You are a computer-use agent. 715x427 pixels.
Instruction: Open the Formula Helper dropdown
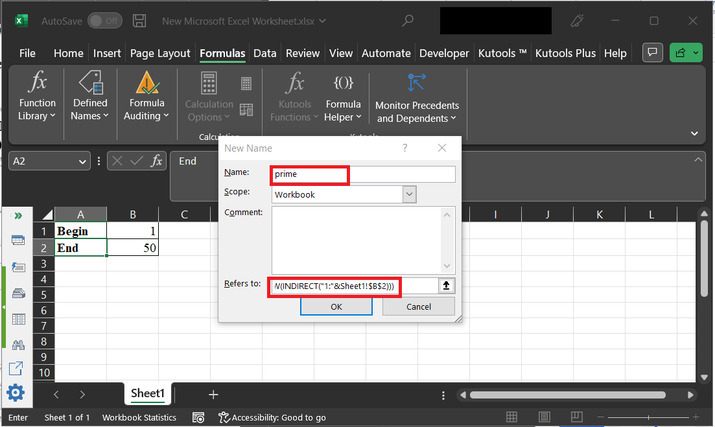click(x=343, y=98)
